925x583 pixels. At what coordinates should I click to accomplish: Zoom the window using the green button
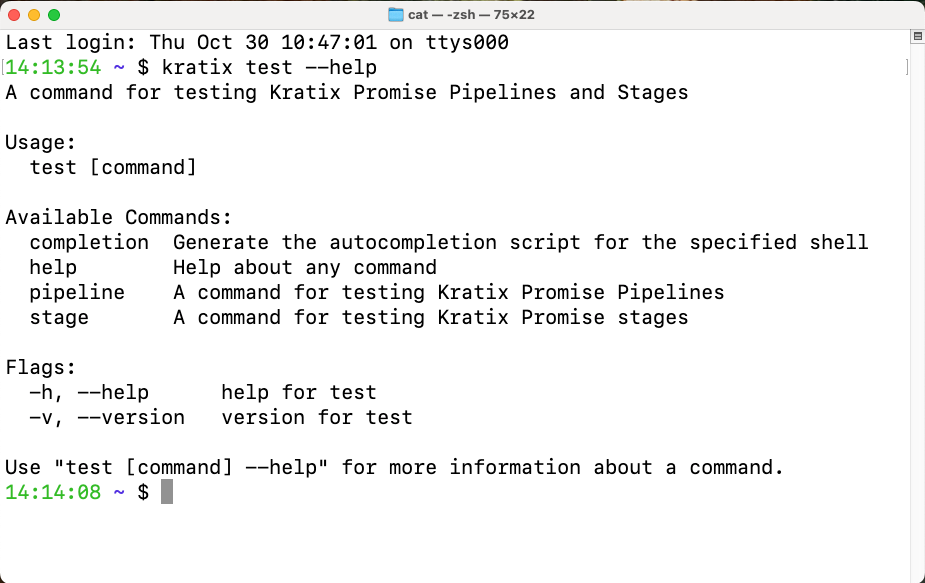pyautogui.click(x=54, y=15)
